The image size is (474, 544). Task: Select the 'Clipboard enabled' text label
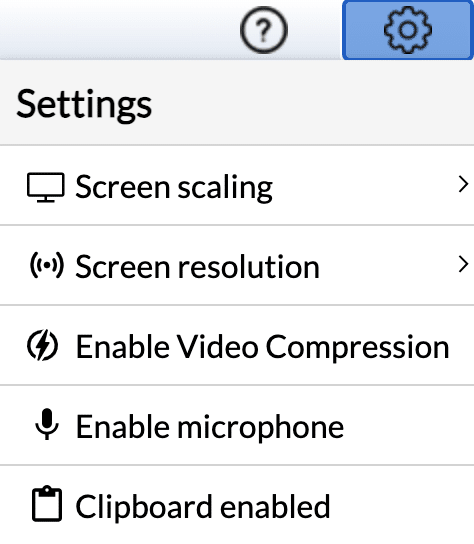[x=203, y=507]
